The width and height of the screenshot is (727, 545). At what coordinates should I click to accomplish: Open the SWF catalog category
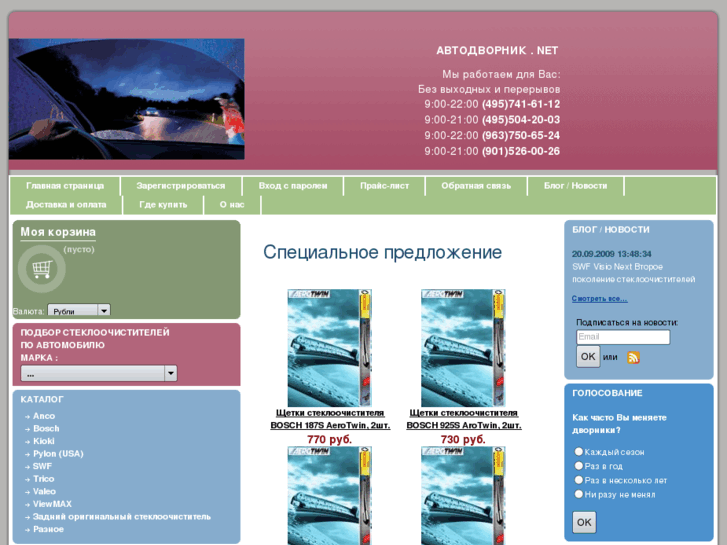click(x=42, y=466)
